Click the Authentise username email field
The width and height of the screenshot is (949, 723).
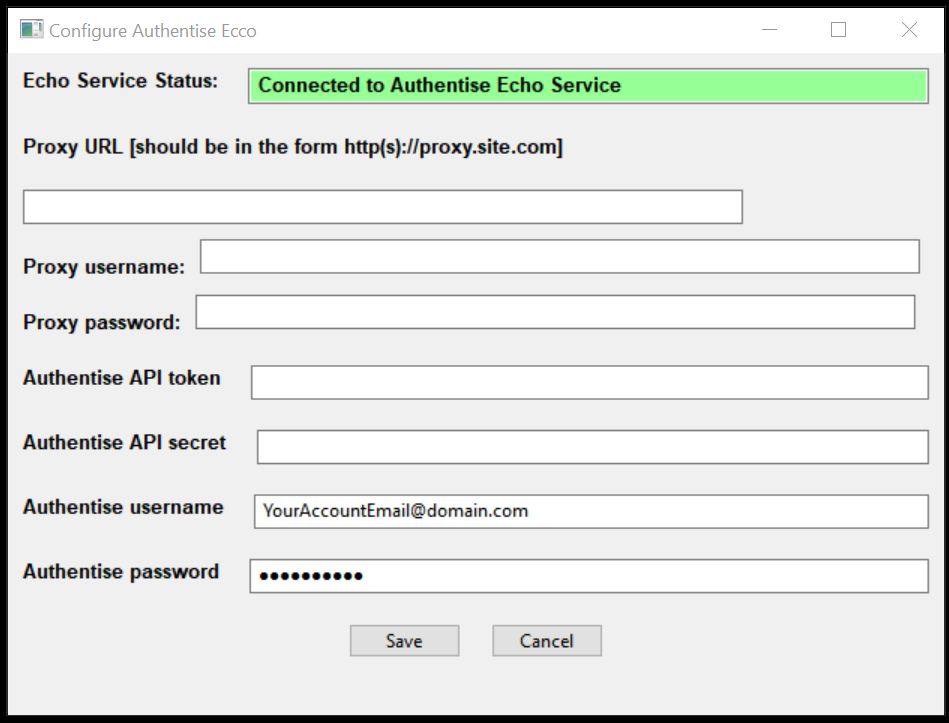pyautogui.click(x=590, y=511)
